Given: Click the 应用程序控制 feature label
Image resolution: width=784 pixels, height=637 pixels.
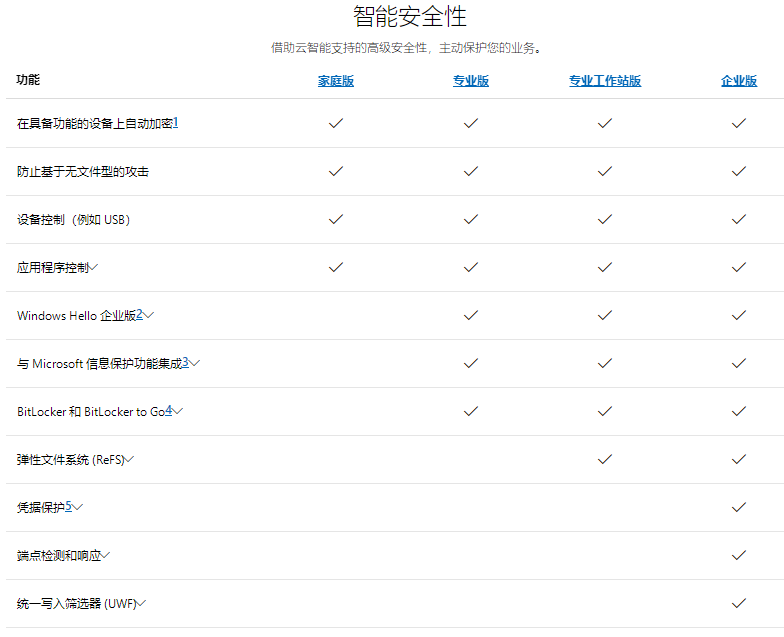Looking at the screenshot, I should pos(52,268).
